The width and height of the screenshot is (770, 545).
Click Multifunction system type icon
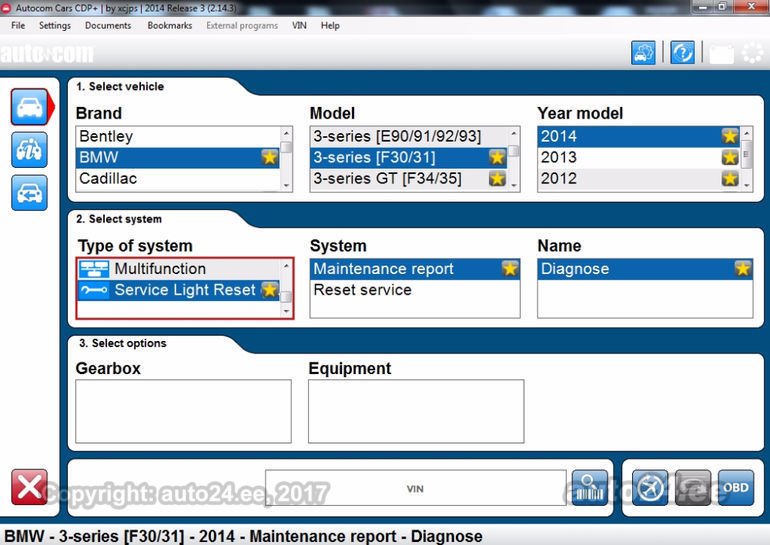point(94,269)
